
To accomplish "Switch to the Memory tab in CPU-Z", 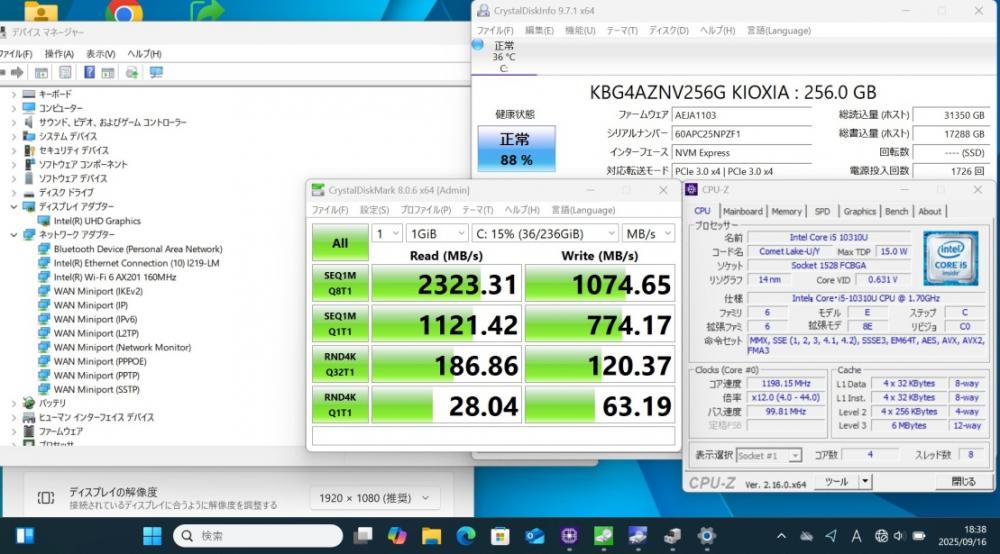I will (786, 211).
